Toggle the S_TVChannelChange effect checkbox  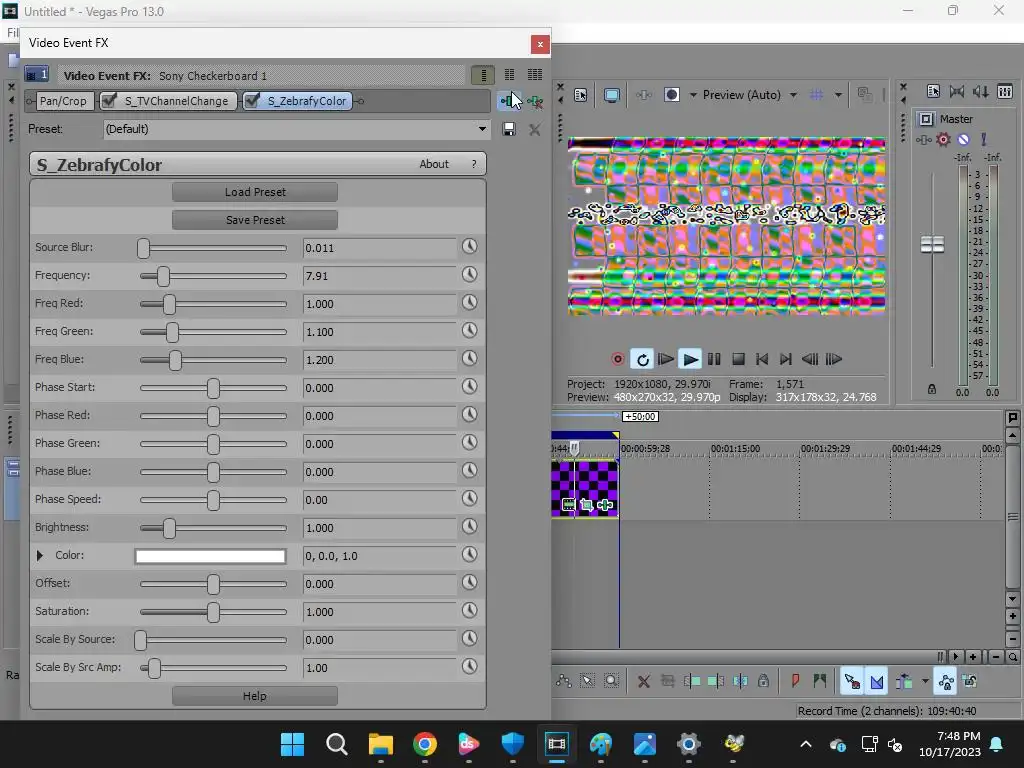click(109, 100)
